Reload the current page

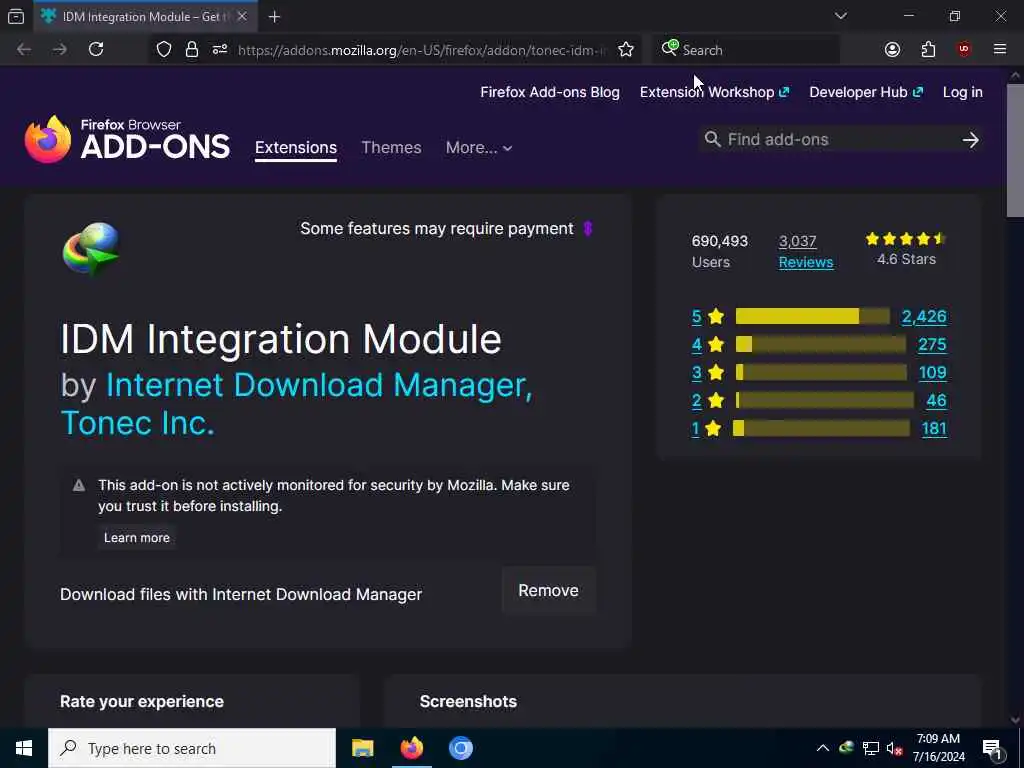coord(96,50)
